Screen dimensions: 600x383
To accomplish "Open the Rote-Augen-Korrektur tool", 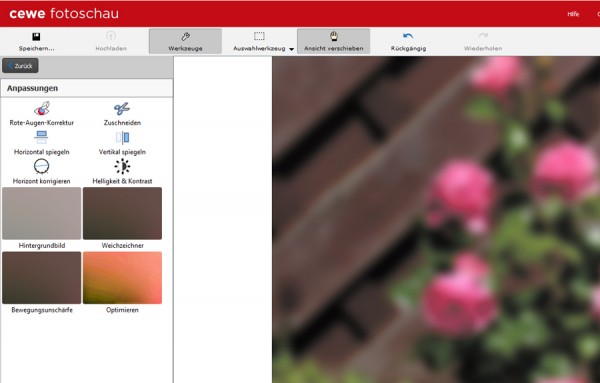I will (42, 109).
